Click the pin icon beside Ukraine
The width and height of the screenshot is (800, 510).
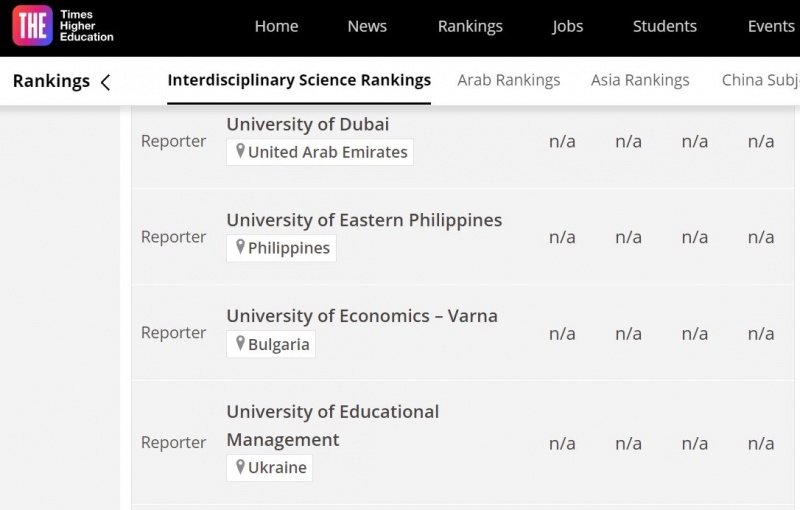pyautogui.click(x=240, y=466)
